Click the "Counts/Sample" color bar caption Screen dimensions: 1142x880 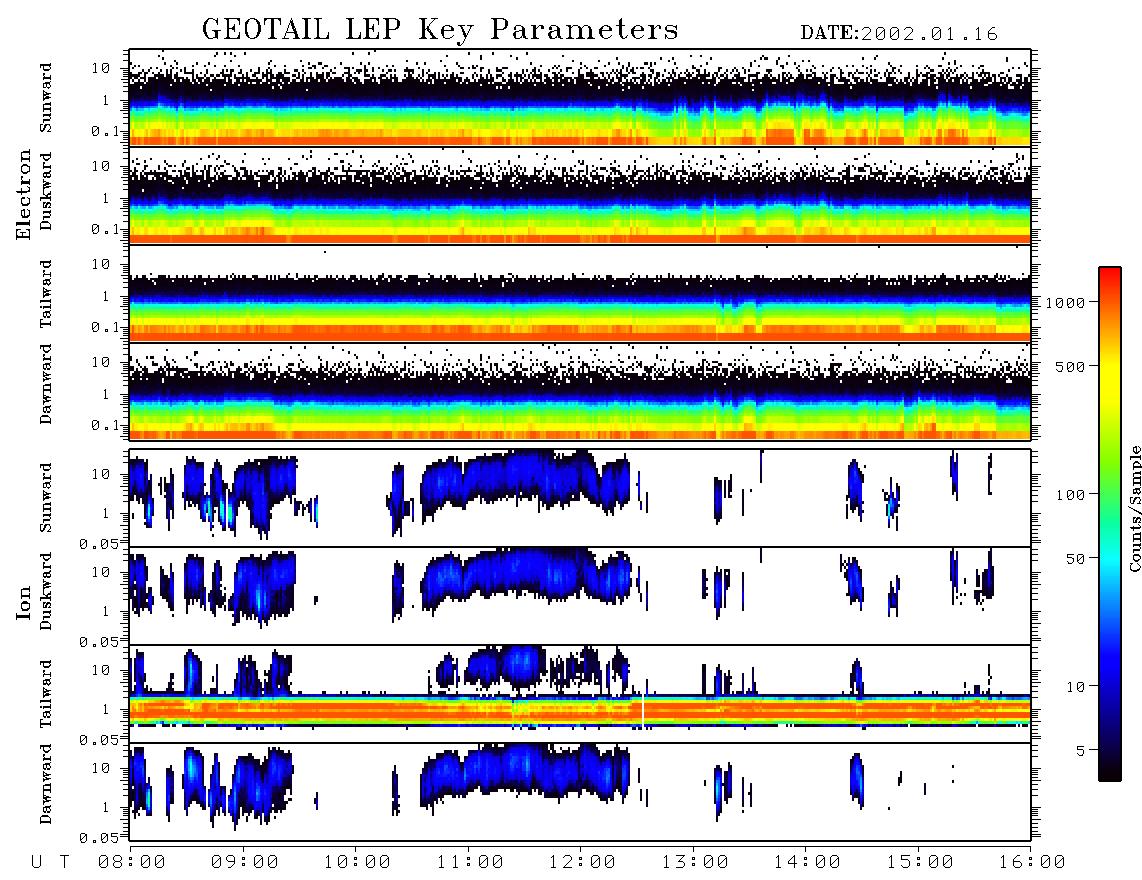1135,508
